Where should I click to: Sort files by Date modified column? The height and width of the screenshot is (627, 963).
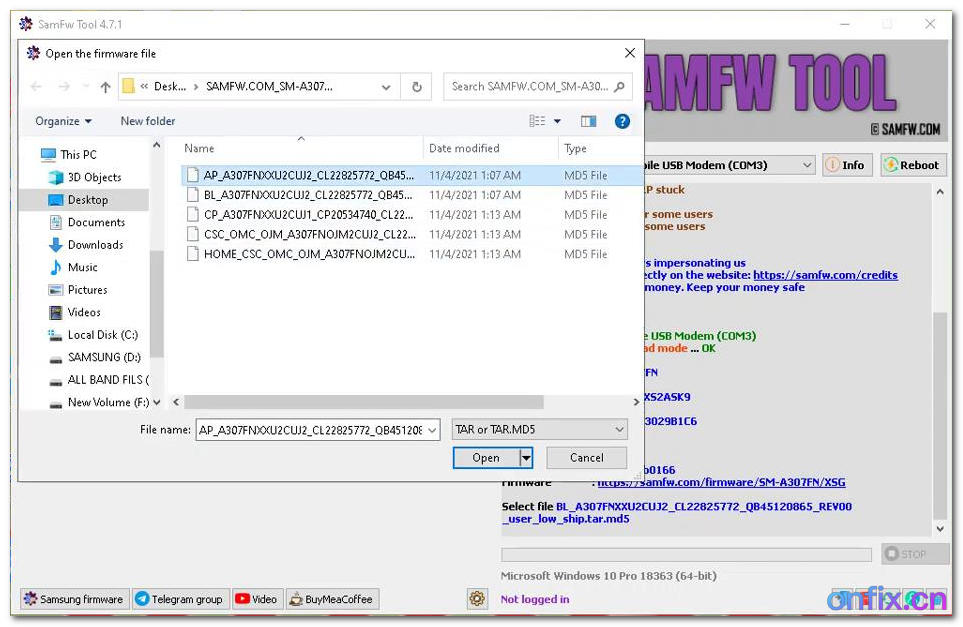[464, 148]
